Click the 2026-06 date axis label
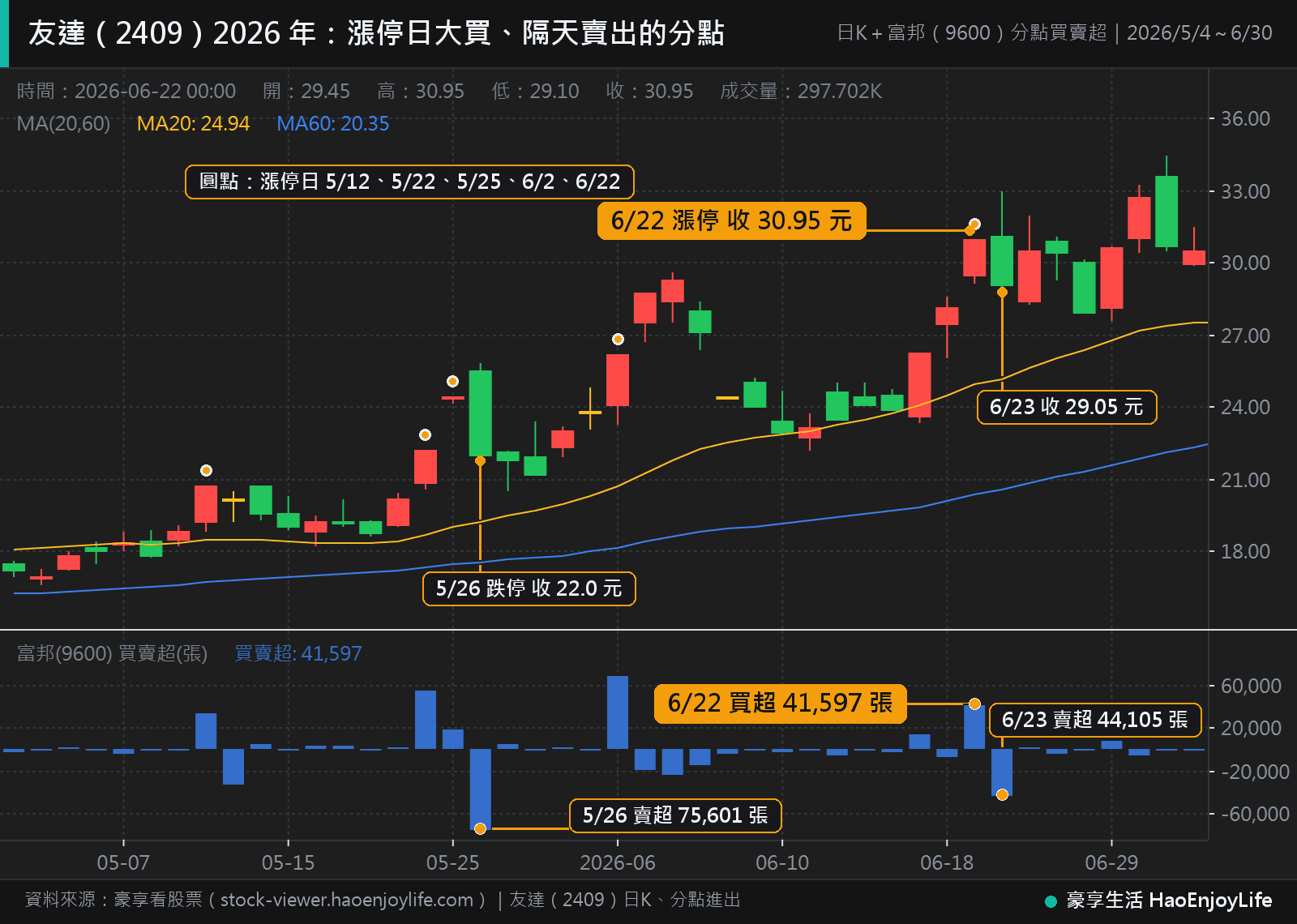The height and width of the screenshot is (924, 1297). click(x=618, y=862)
